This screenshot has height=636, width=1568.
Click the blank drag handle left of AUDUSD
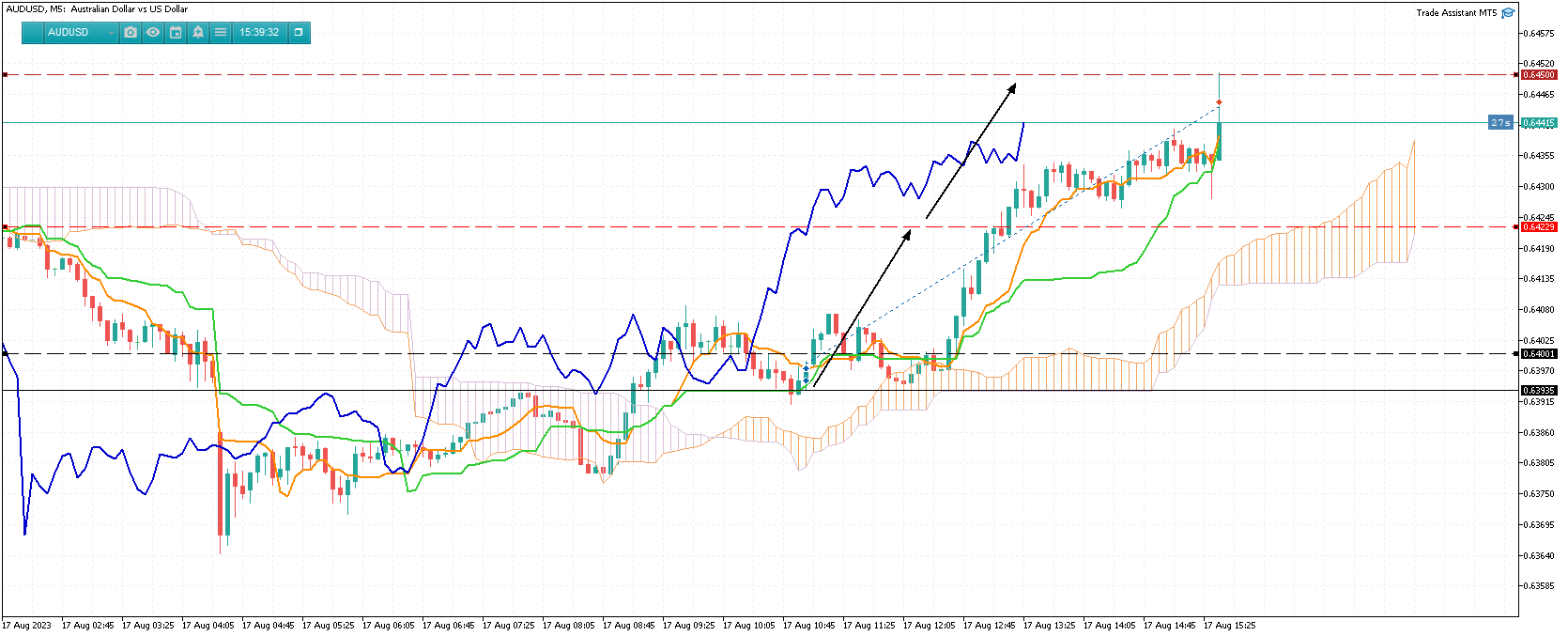tap(33, 32)
